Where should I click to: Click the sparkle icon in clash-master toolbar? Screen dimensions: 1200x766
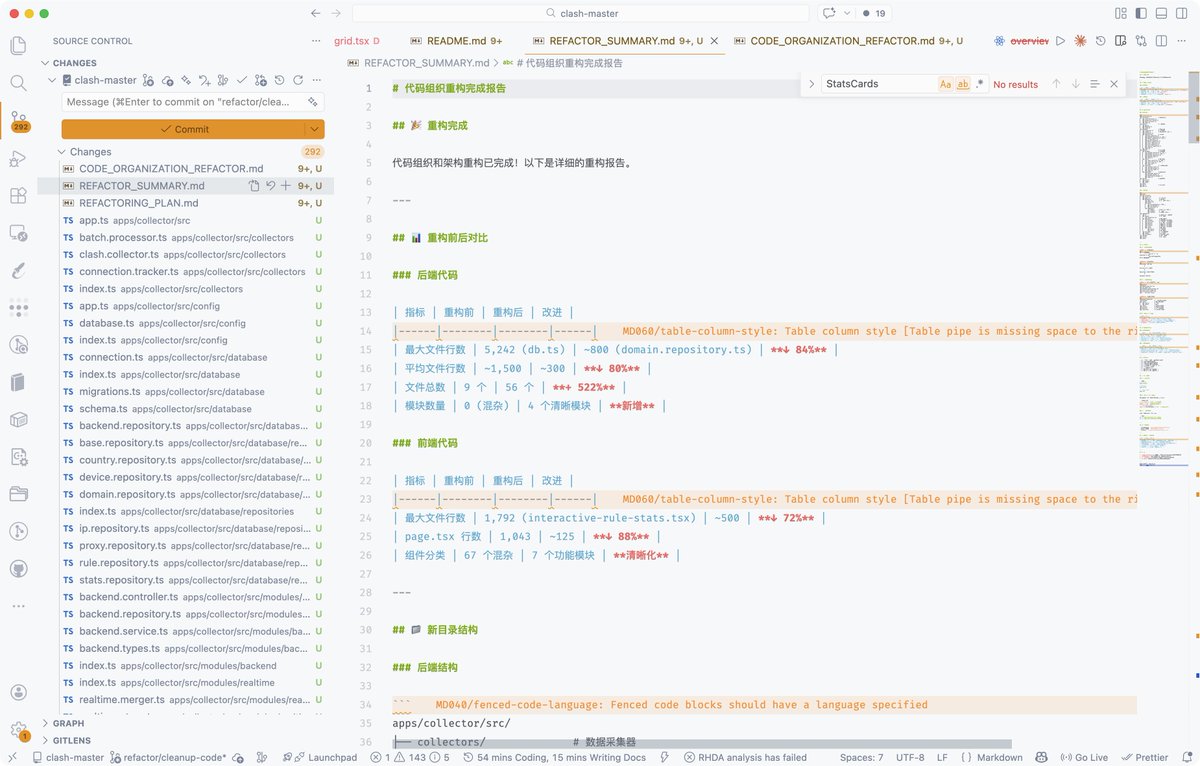[186, 80]
